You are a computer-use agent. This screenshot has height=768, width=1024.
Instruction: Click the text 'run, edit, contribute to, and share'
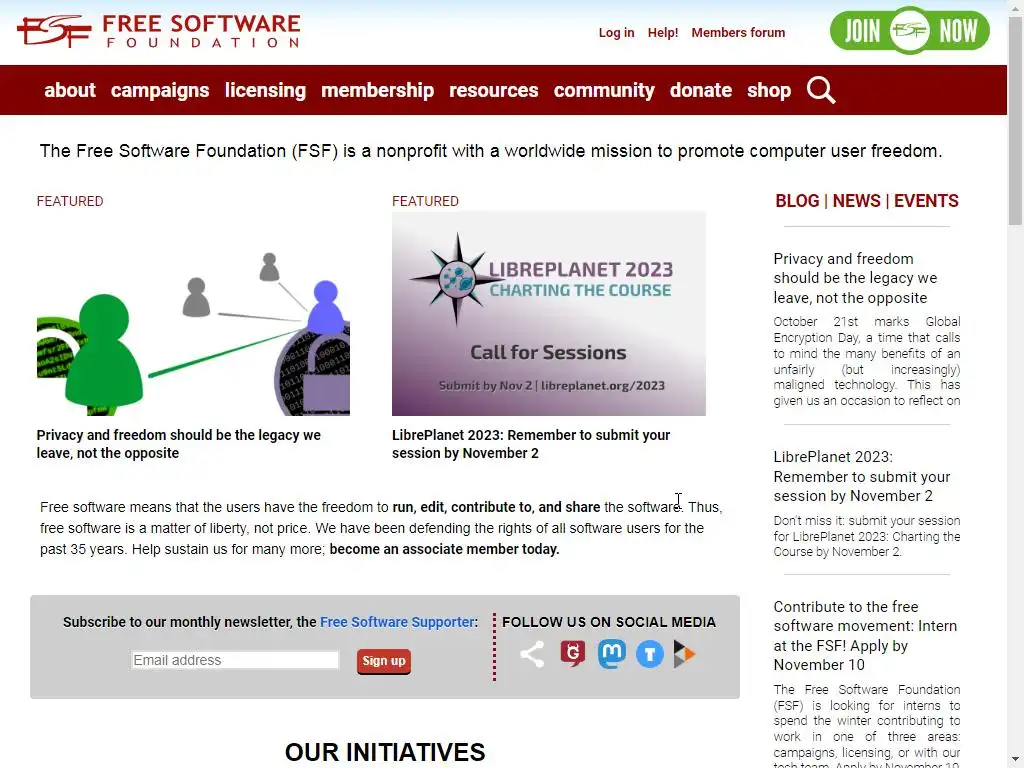point(496,507)
